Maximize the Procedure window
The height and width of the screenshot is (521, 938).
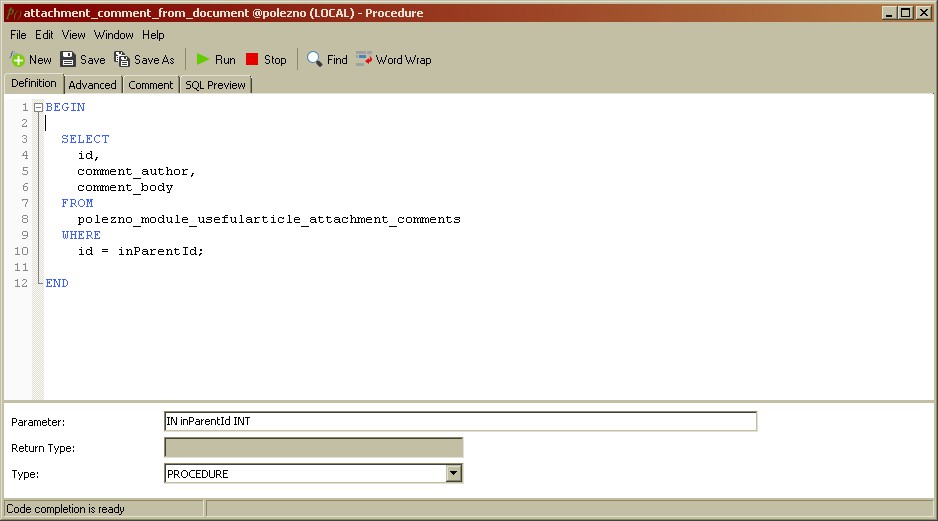click(906, 13)
